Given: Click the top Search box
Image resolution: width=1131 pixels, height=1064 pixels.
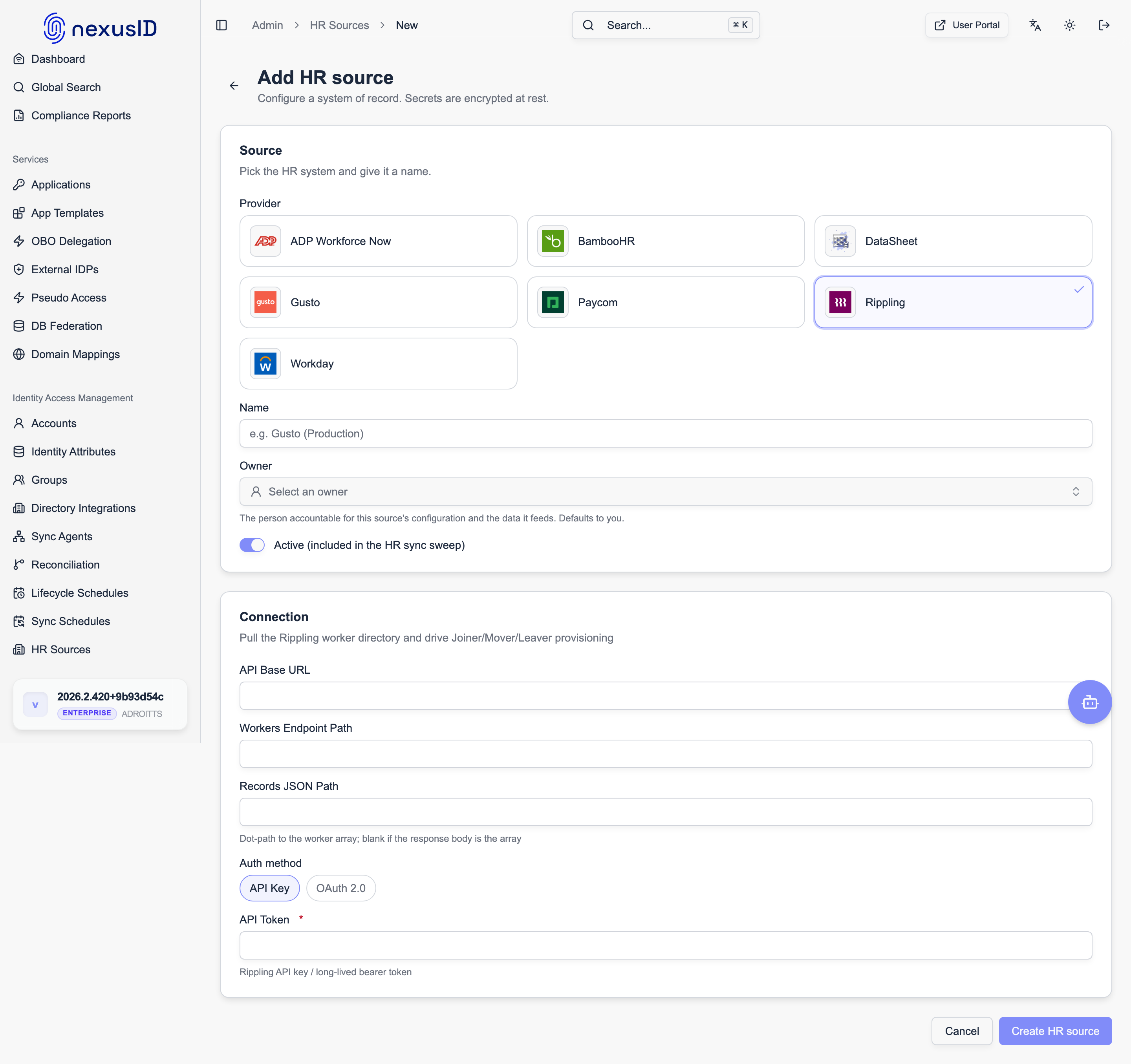Looking at the screenshot, I should coord(666,25).
